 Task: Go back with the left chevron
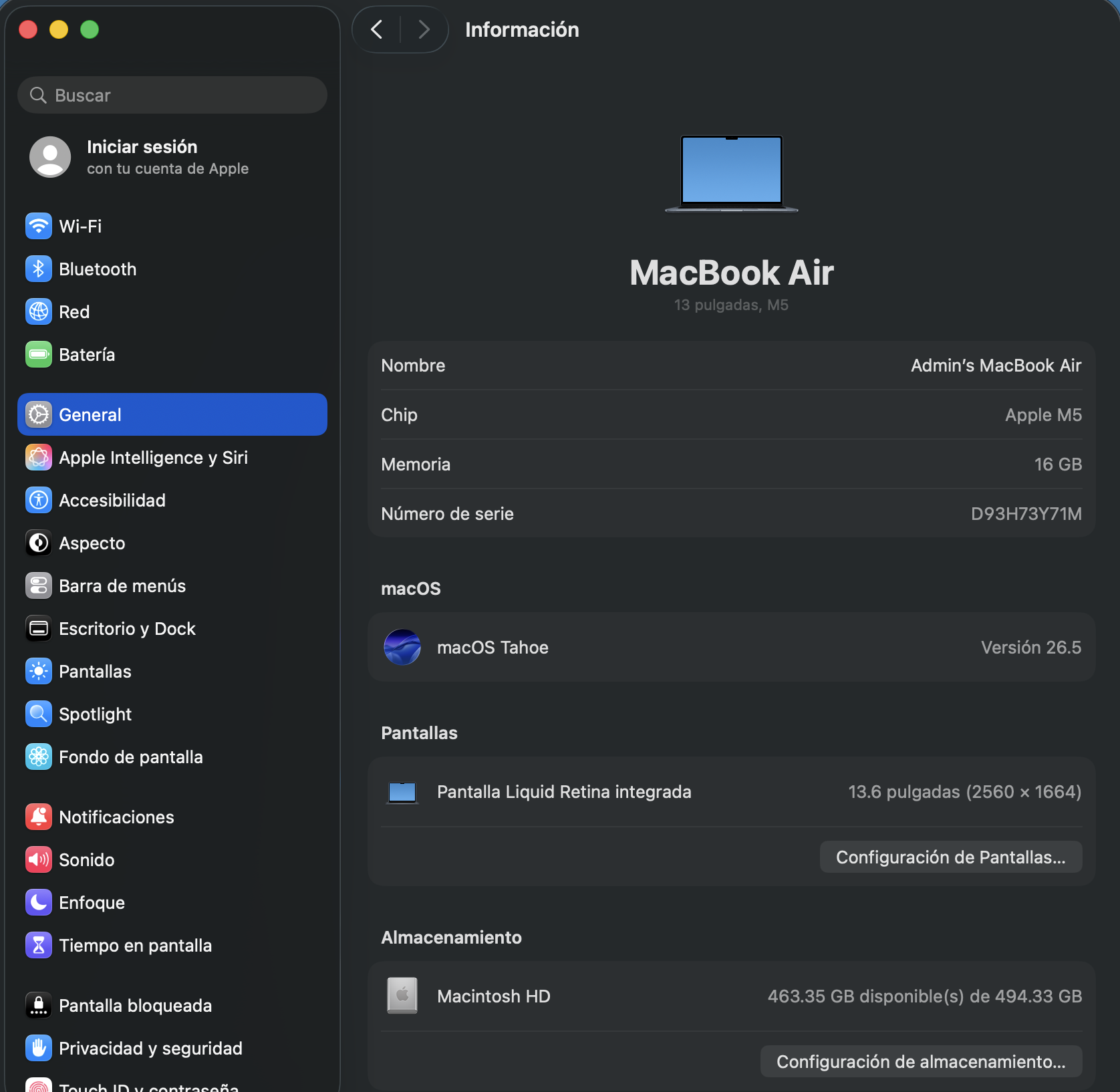point(377,29)
